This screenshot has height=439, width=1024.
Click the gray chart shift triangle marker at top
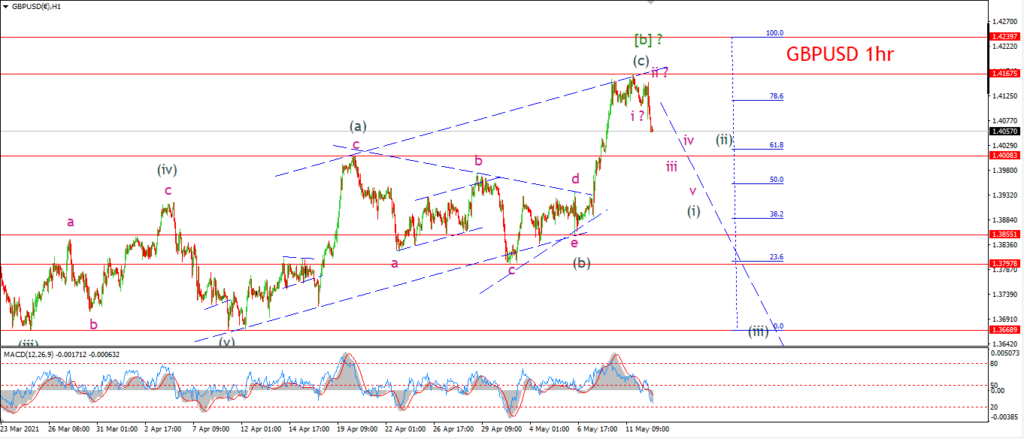pyautogui.click(x=650, y=3)
